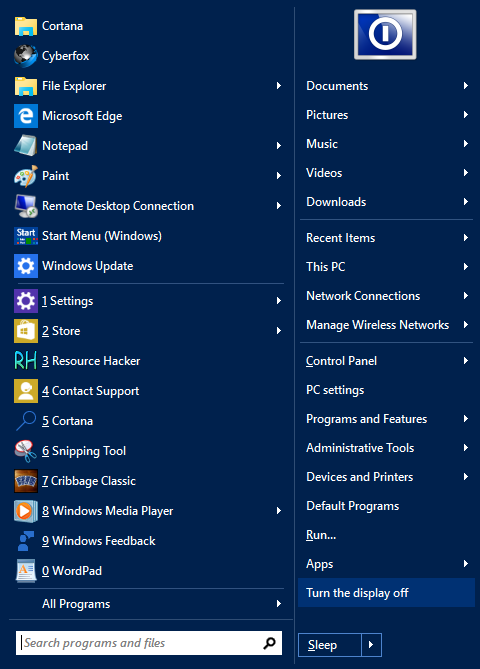Open Resource Hacker via its RH icon
This screenshot has width=480, height=669.
26,361
